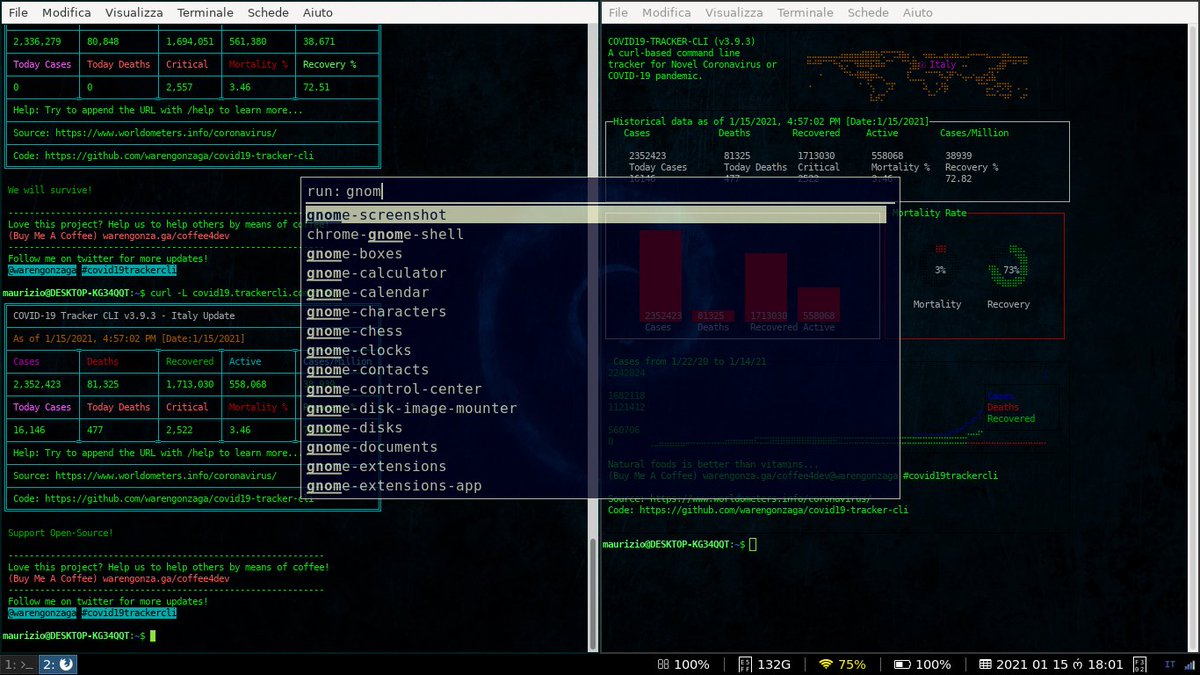The height and width of the screenshot is (675, 1200).
Task: Switch to workspace 1 terminal icon
Action: pos(19,664)
